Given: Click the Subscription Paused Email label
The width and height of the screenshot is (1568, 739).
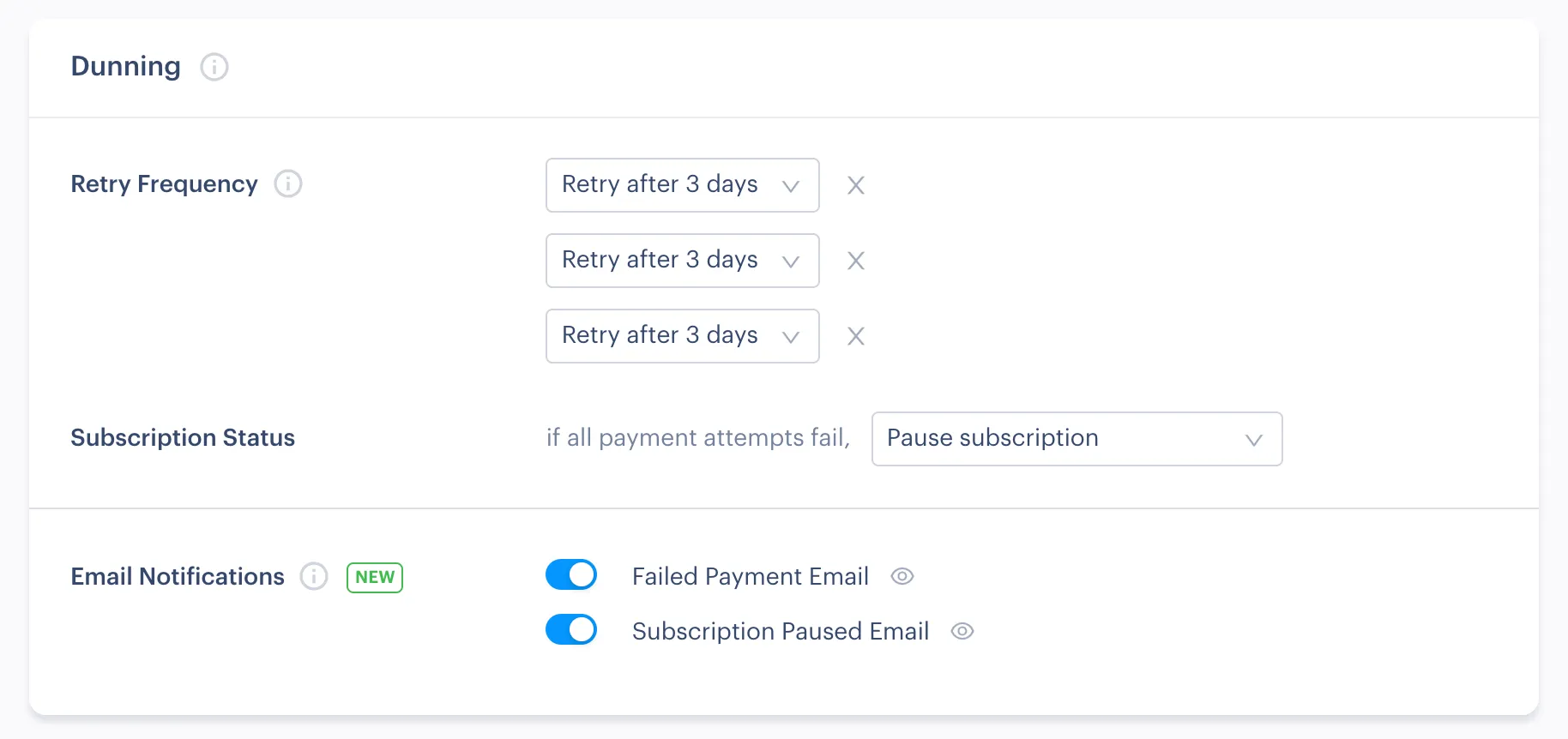Looking at the screenshot, I should (x=781, y=631).
